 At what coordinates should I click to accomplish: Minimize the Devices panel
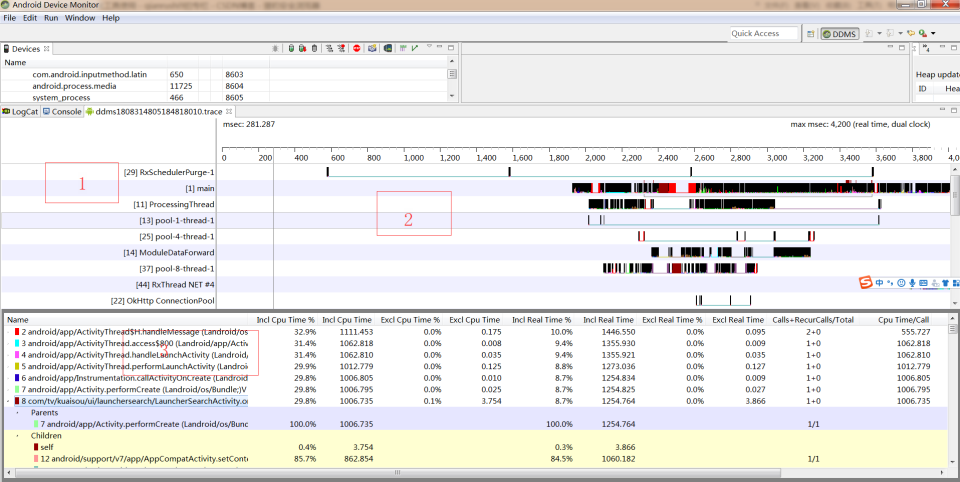[440, 47]
